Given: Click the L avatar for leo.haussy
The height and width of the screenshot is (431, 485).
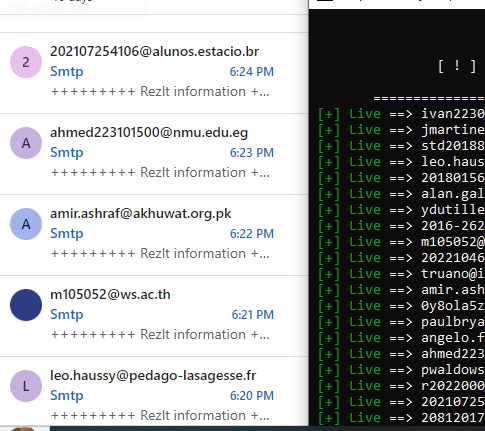Looking at the screenshot, I should click(26, 386).
